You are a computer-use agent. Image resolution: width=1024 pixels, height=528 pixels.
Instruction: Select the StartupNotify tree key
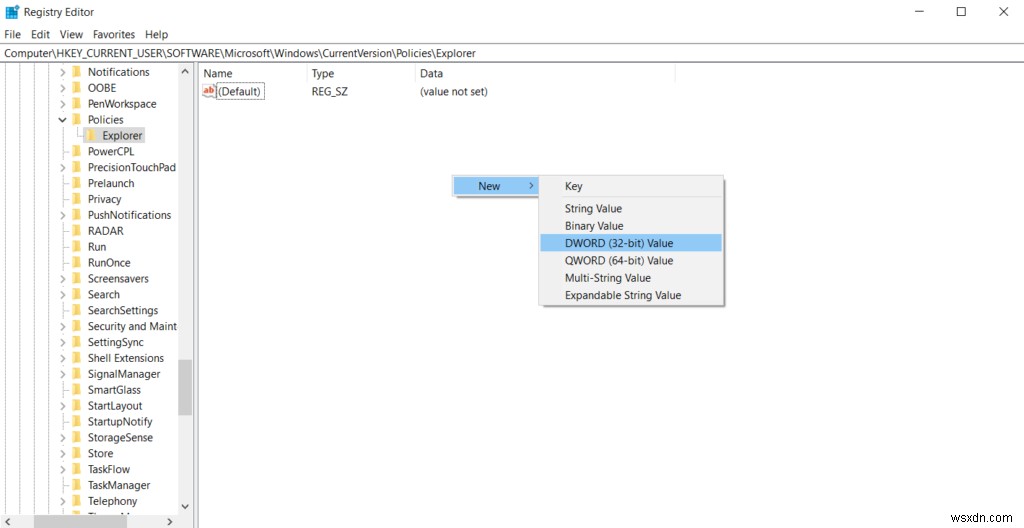(120, 421)
